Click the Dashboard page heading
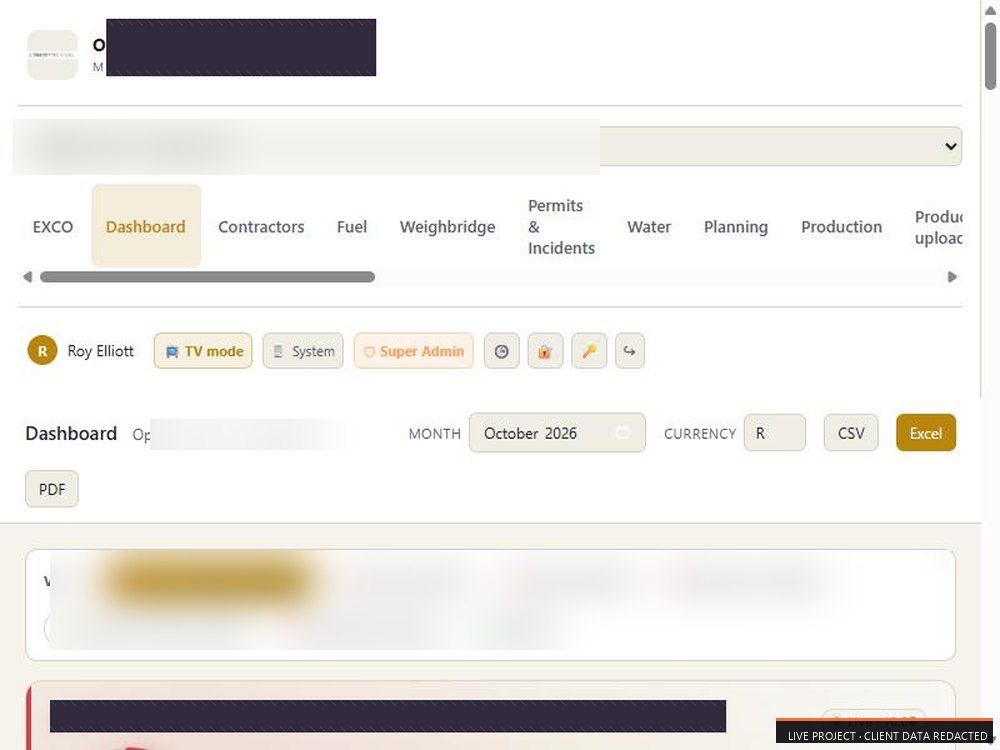This screenshot has height=750, width=1000. (71, 434)
